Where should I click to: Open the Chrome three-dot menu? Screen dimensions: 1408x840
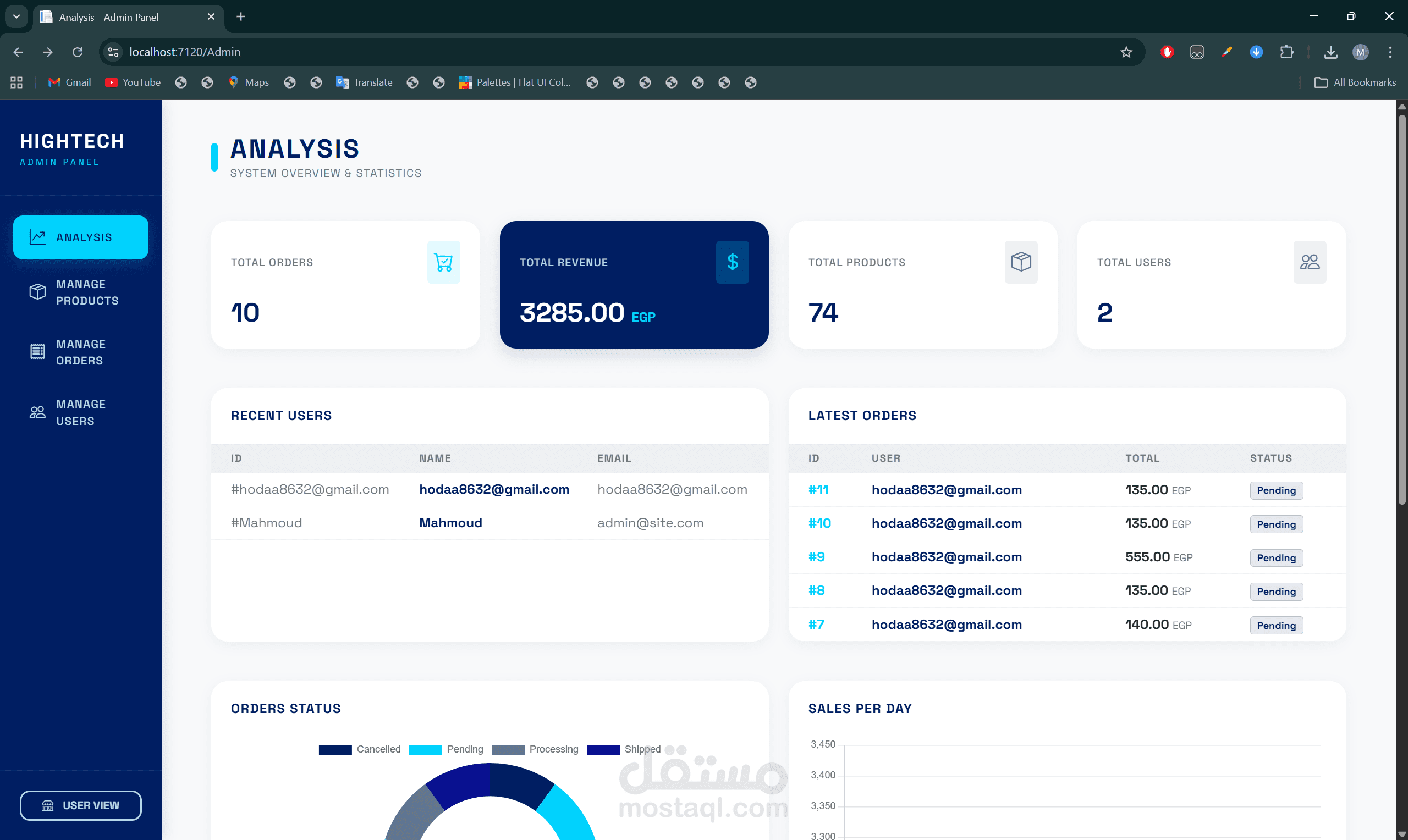pos(1390,52)
